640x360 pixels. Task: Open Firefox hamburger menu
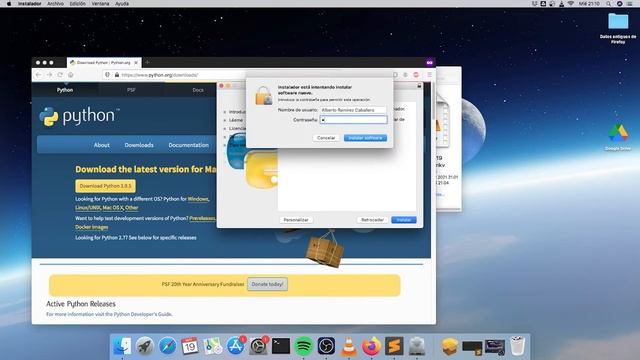(x=429, y=75)
